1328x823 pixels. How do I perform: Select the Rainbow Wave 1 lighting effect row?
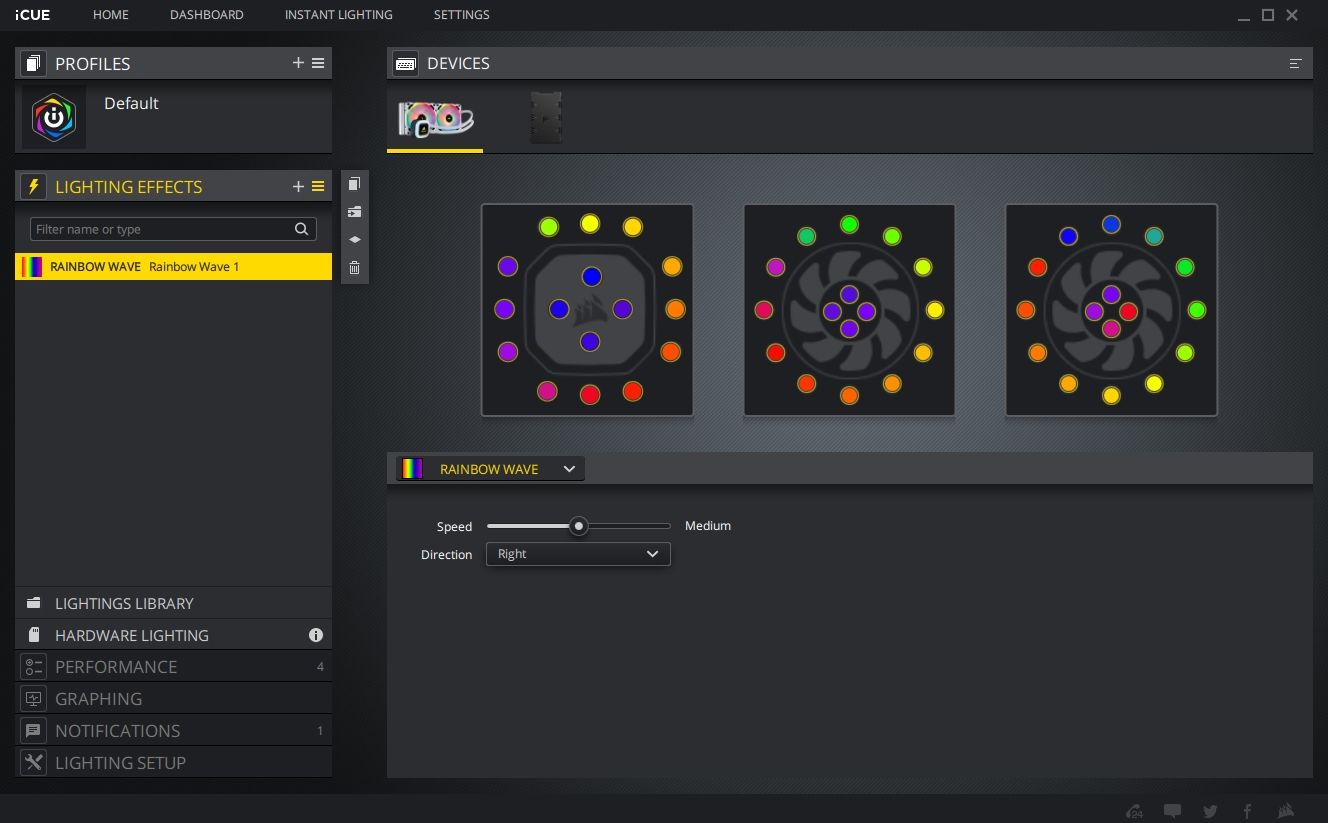(174, 267)
